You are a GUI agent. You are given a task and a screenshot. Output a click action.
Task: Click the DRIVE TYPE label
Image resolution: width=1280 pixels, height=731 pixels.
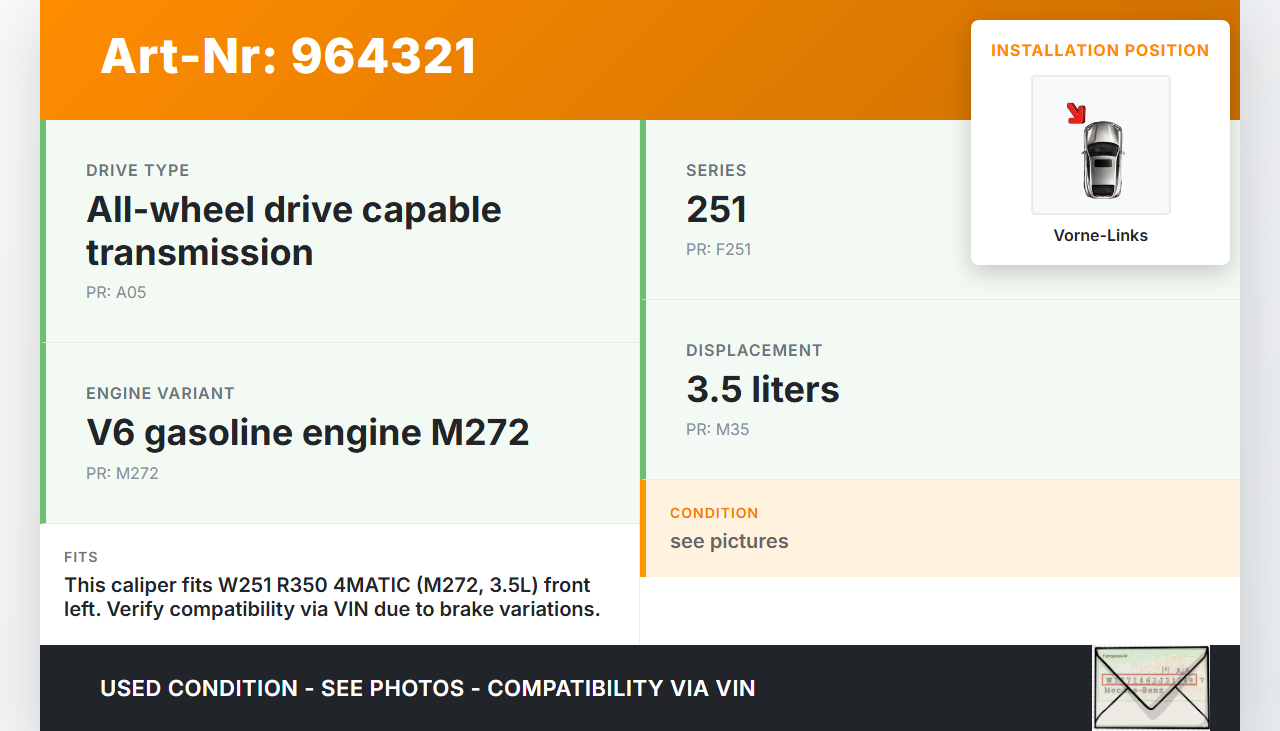(137, 171)
